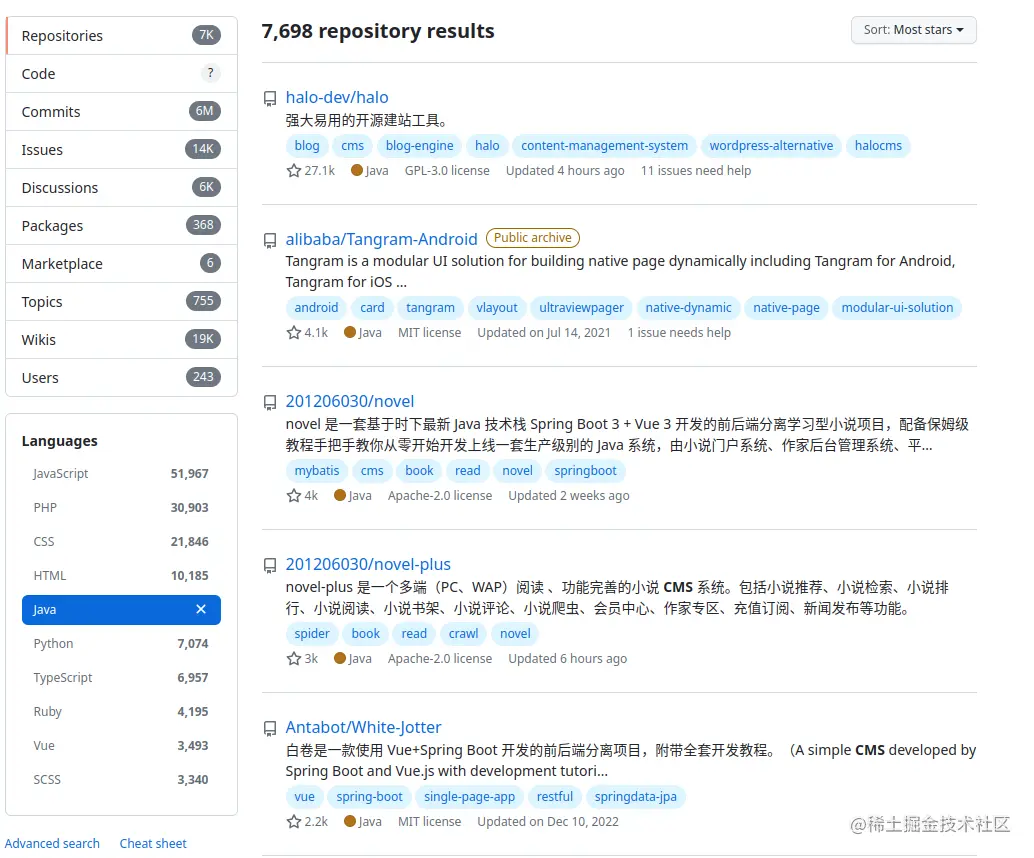Image resolution: width=1034 pixels, height=858 pixels.
Task: Select Repositories results tab
Action: [x=121, y=36]
